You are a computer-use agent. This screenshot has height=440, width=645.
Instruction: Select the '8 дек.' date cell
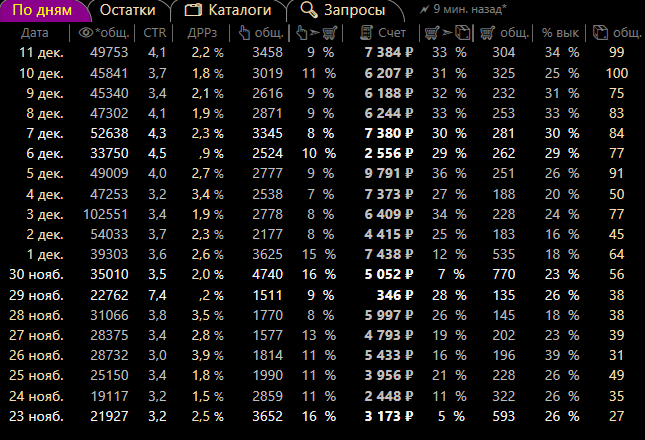tap(45, 113)
